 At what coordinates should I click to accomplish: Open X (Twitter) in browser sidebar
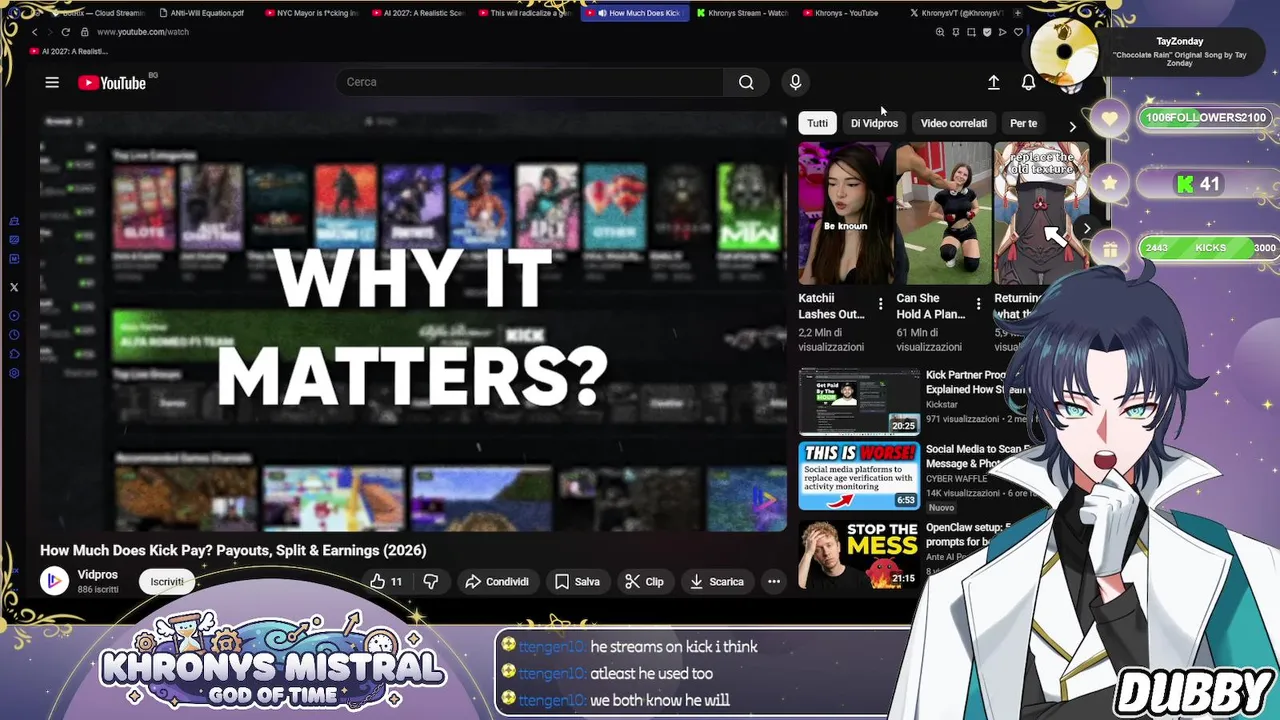click(14, 287)
